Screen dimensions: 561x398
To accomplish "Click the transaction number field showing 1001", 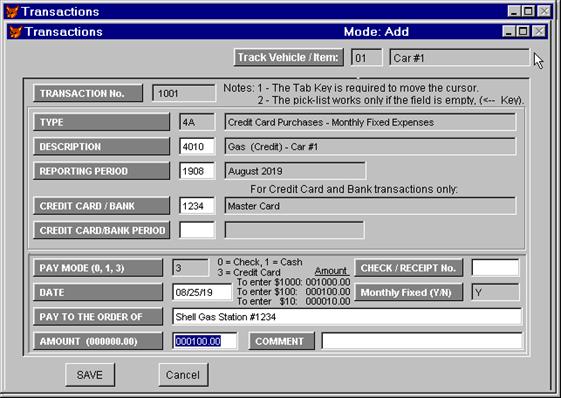I will [184, 93].
